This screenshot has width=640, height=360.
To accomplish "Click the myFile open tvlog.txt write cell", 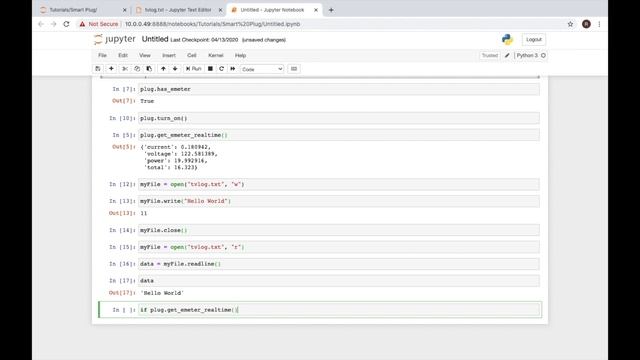I will pos(338,184).
